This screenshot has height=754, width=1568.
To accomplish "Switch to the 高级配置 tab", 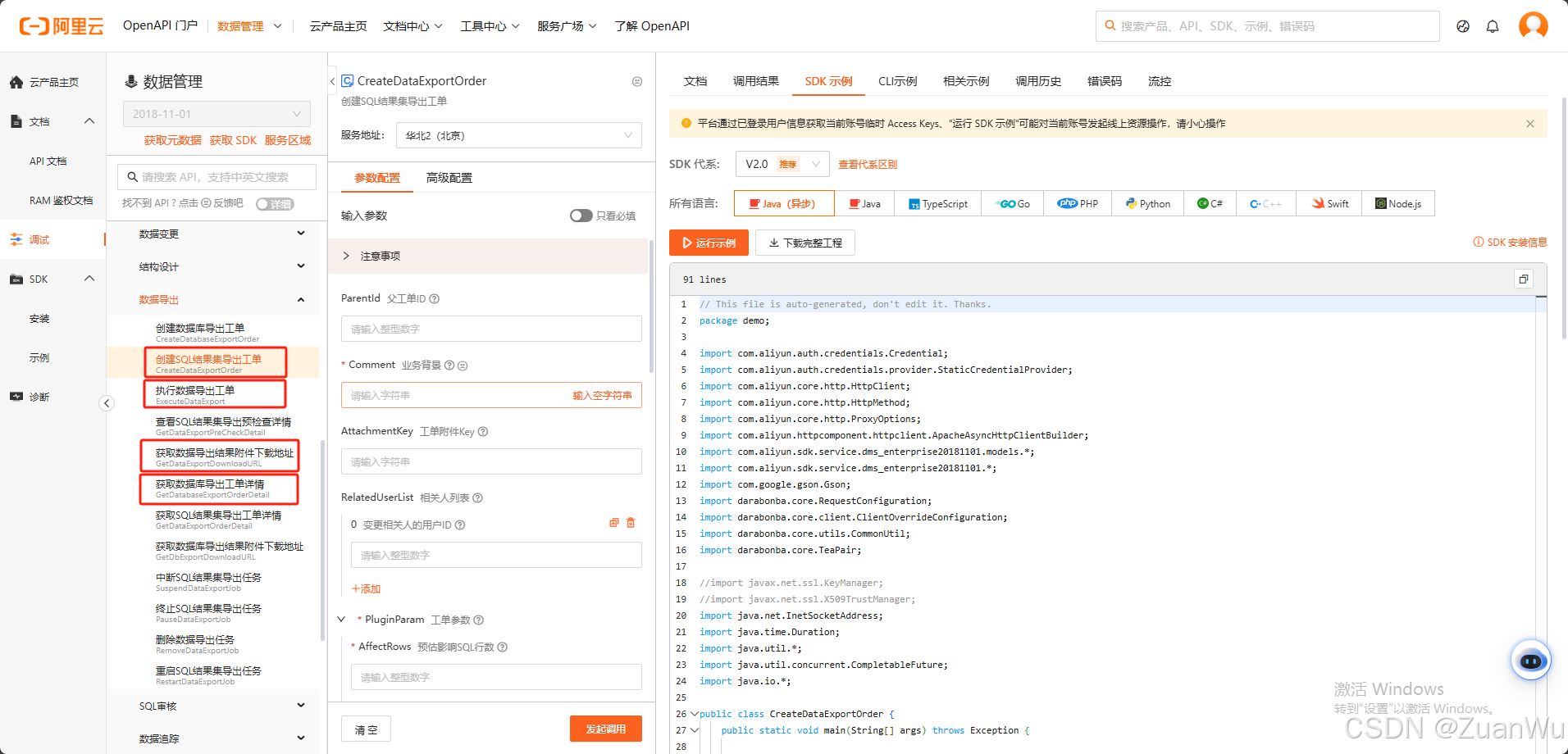I will click(x=449, y=178).
